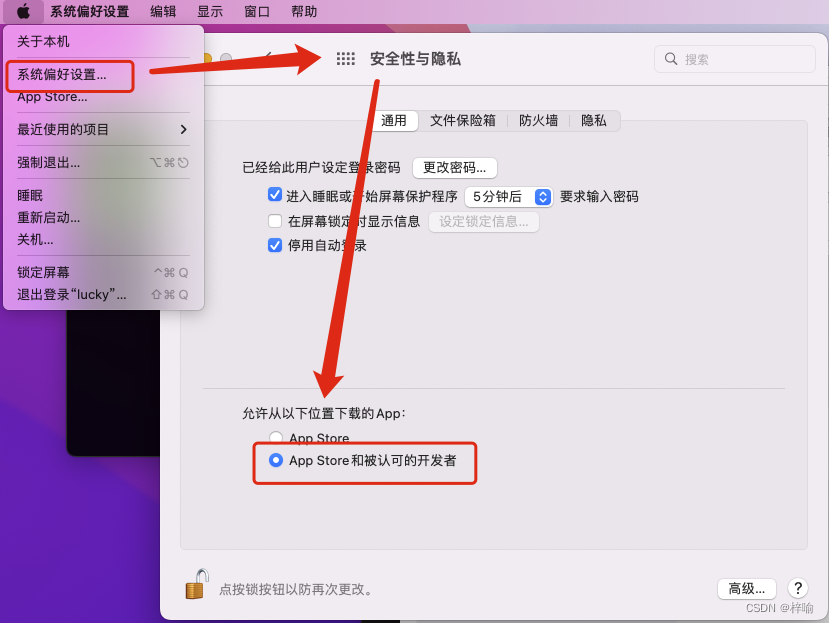Screen dimensions: 829x623
Task: Toggle the disable automatic login checkbox
Action: point(275,245)
